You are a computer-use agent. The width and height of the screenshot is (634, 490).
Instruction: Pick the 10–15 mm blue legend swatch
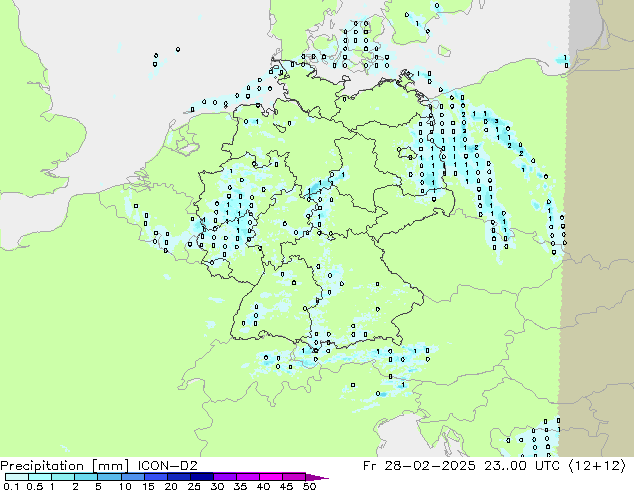pos(132,477)
